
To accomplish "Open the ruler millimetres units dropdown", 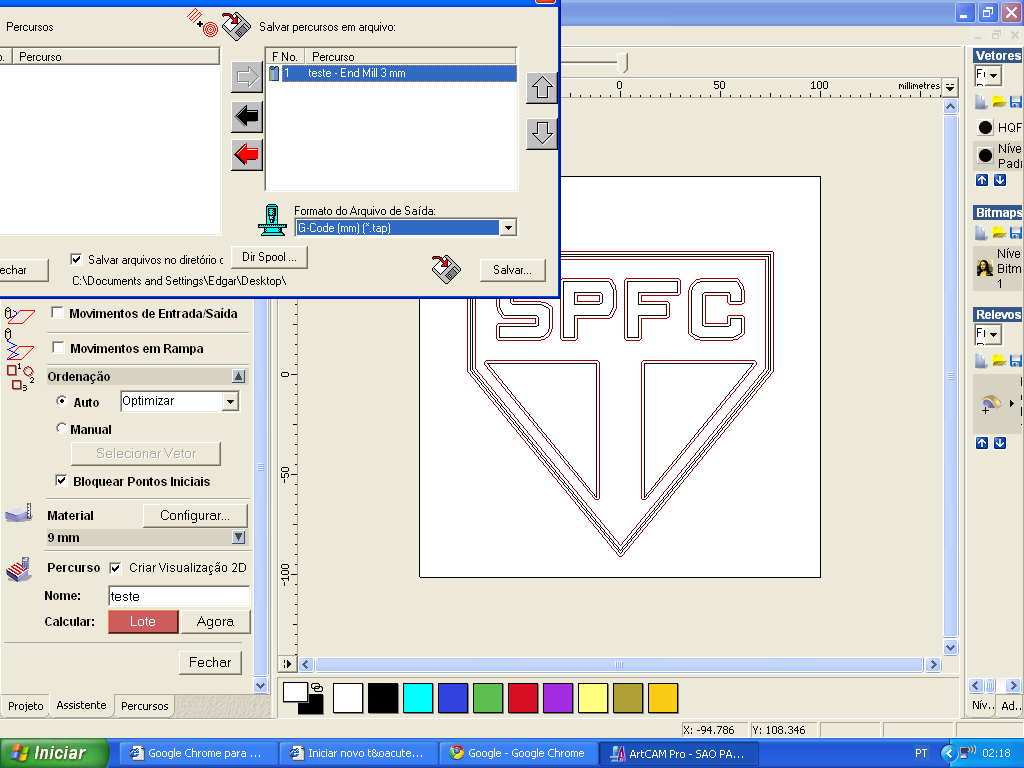I will (x=950, y=86).
